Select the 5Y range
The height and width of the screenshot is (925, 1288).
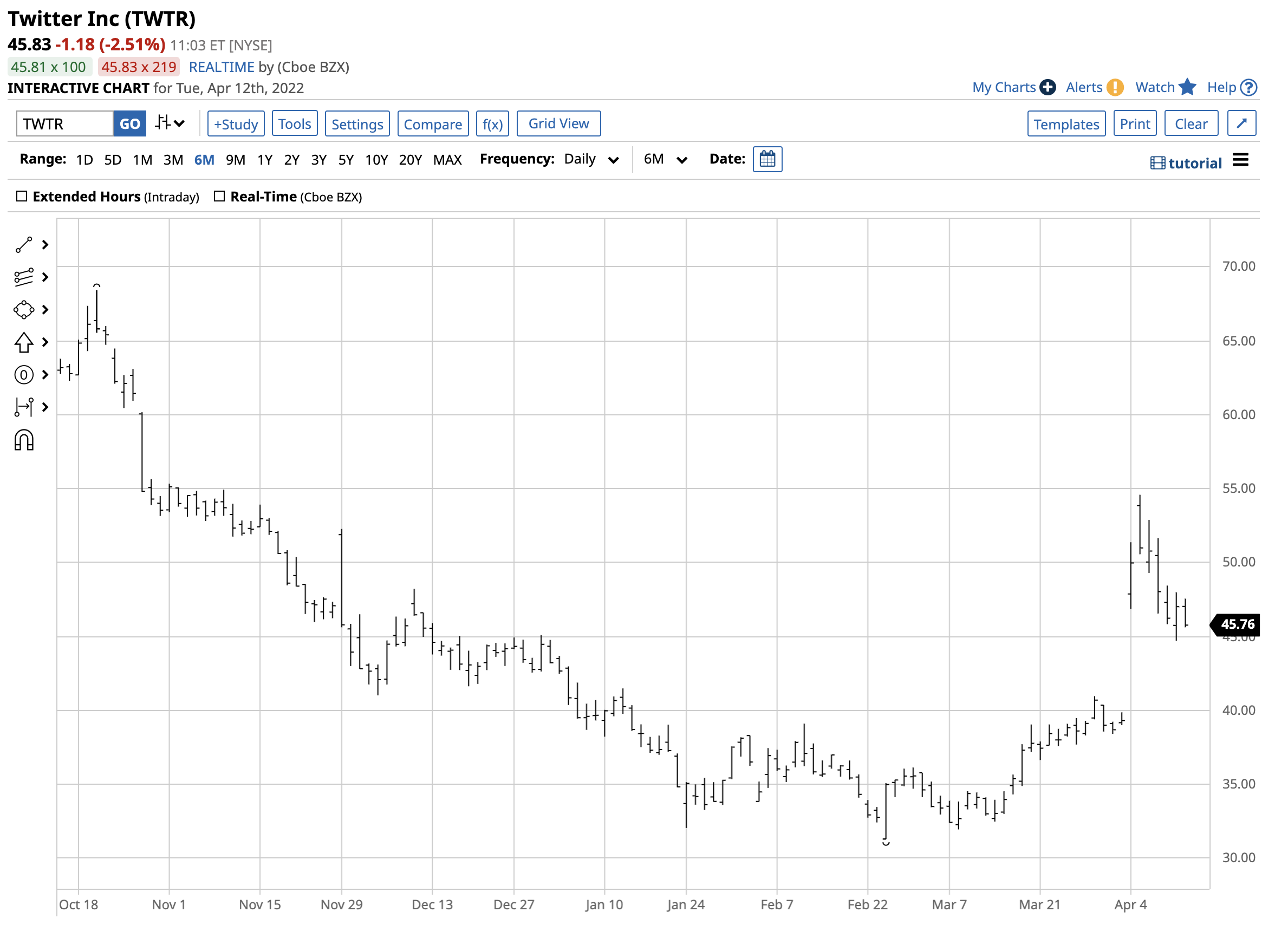tap(347, 160)
